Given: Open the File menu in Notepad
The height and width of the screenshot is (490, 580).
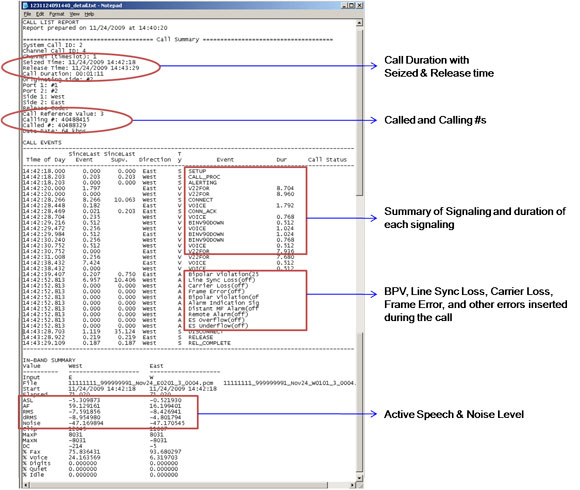Looking at the screenshot, I should pyautogui.click(x=27, y=14).
